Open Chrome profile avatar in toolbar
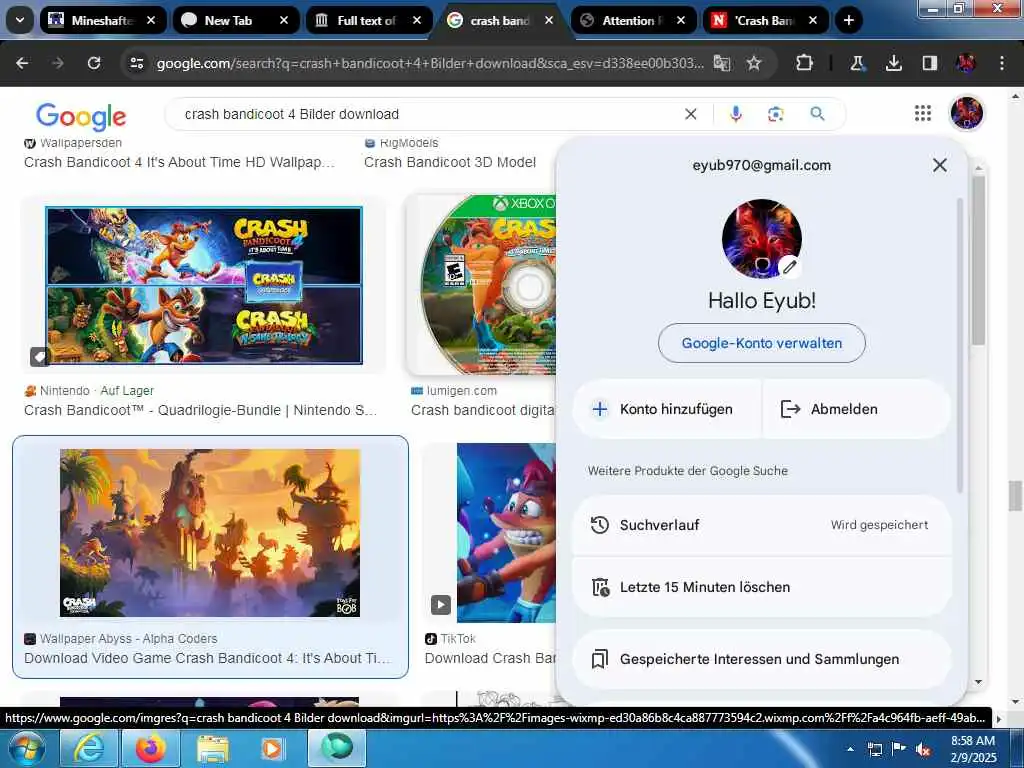 (x=965, y=63)
